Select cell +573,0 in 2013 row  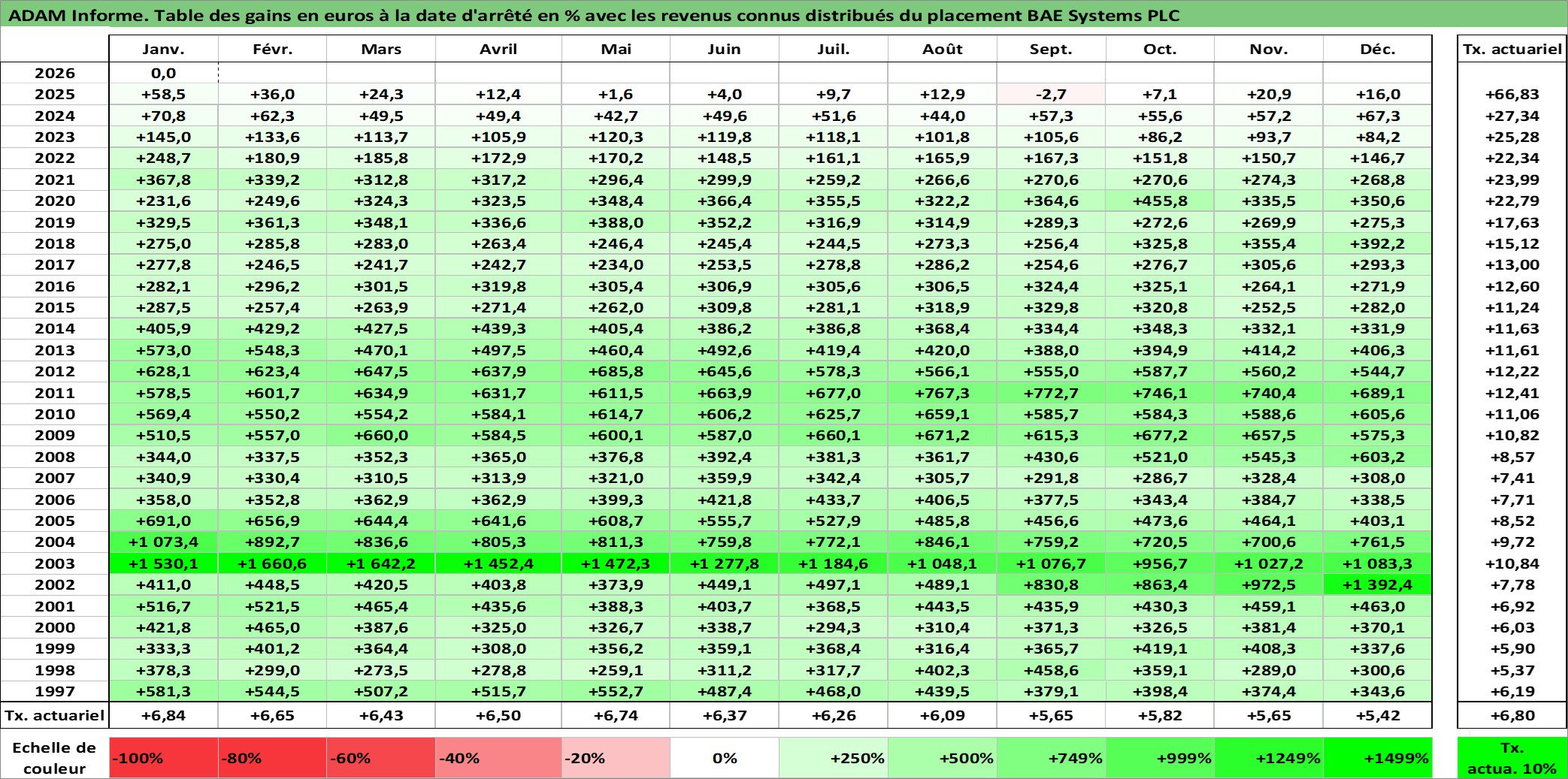(164, 350)
